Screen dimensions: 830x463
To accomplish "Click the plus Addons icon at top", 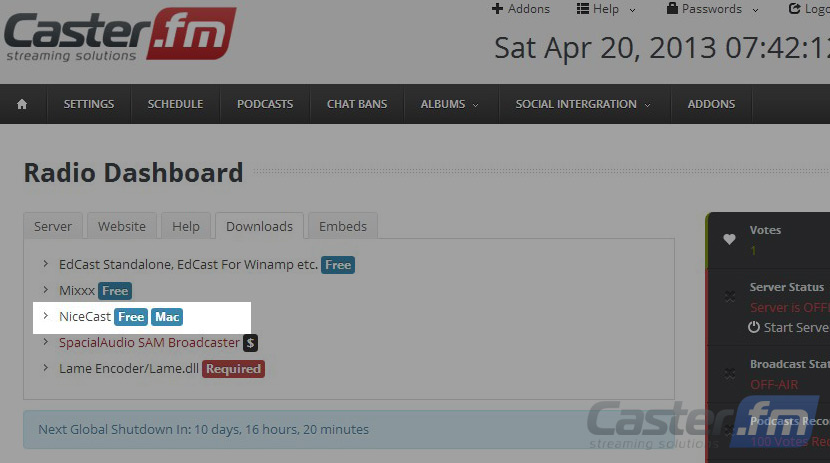I will coord(497,8).
